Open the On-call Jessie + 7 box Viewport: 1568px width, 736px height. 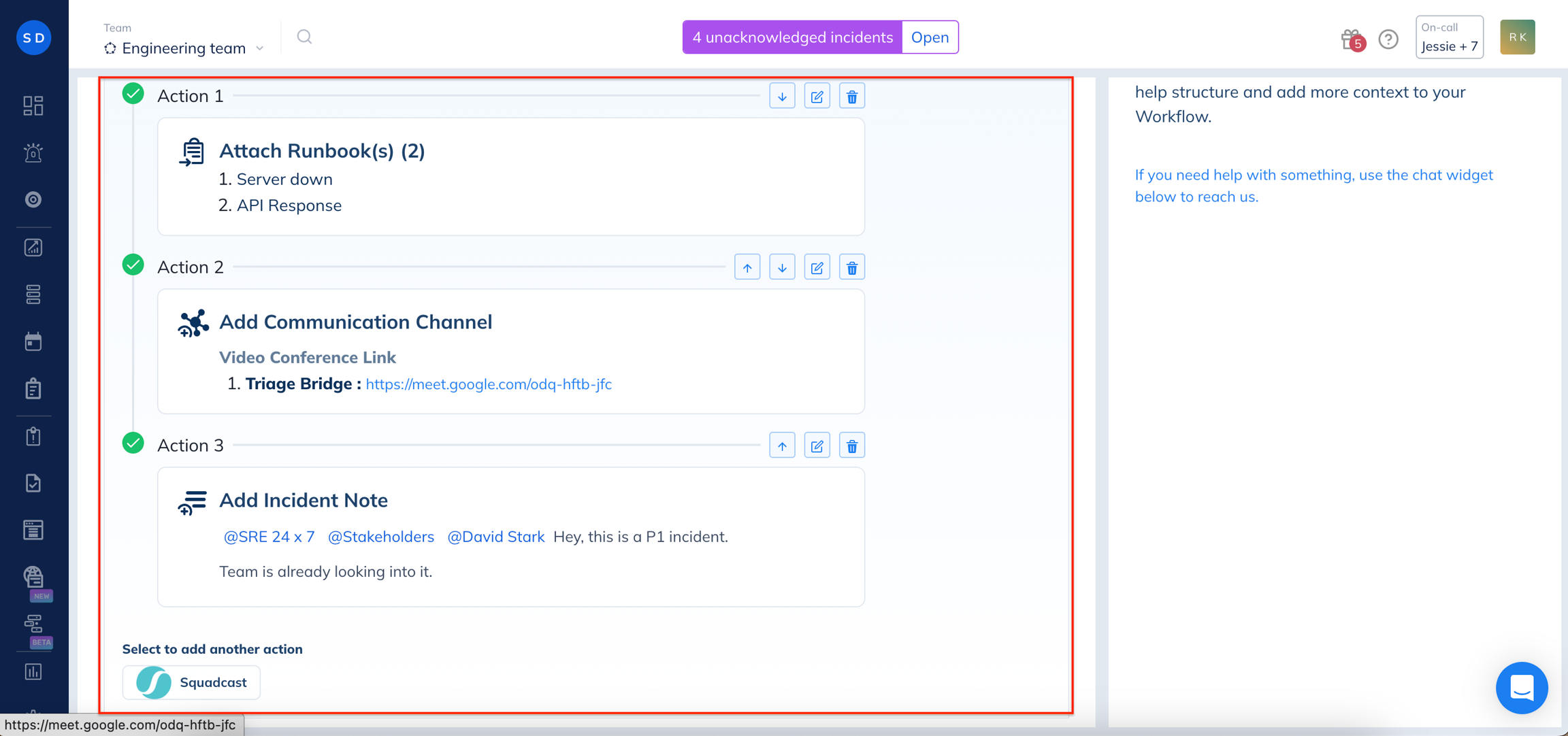1449,37
